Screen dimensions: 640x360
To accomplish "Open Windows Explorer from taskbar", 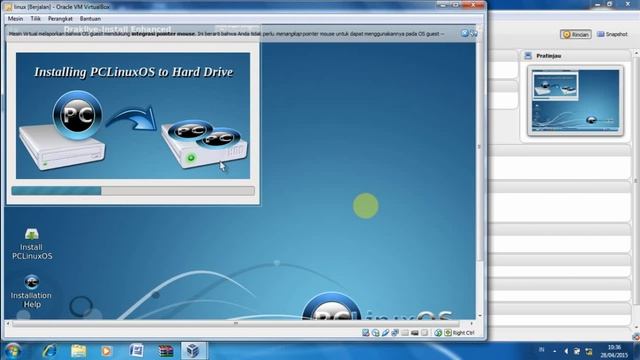I will click(x=78, y=351).
